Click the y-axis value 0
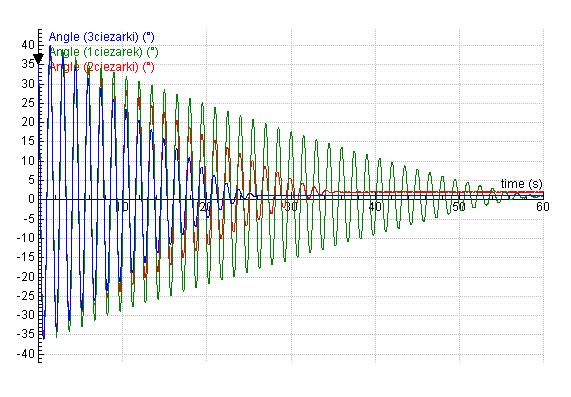571x397 pixels. tap(31, 199)
